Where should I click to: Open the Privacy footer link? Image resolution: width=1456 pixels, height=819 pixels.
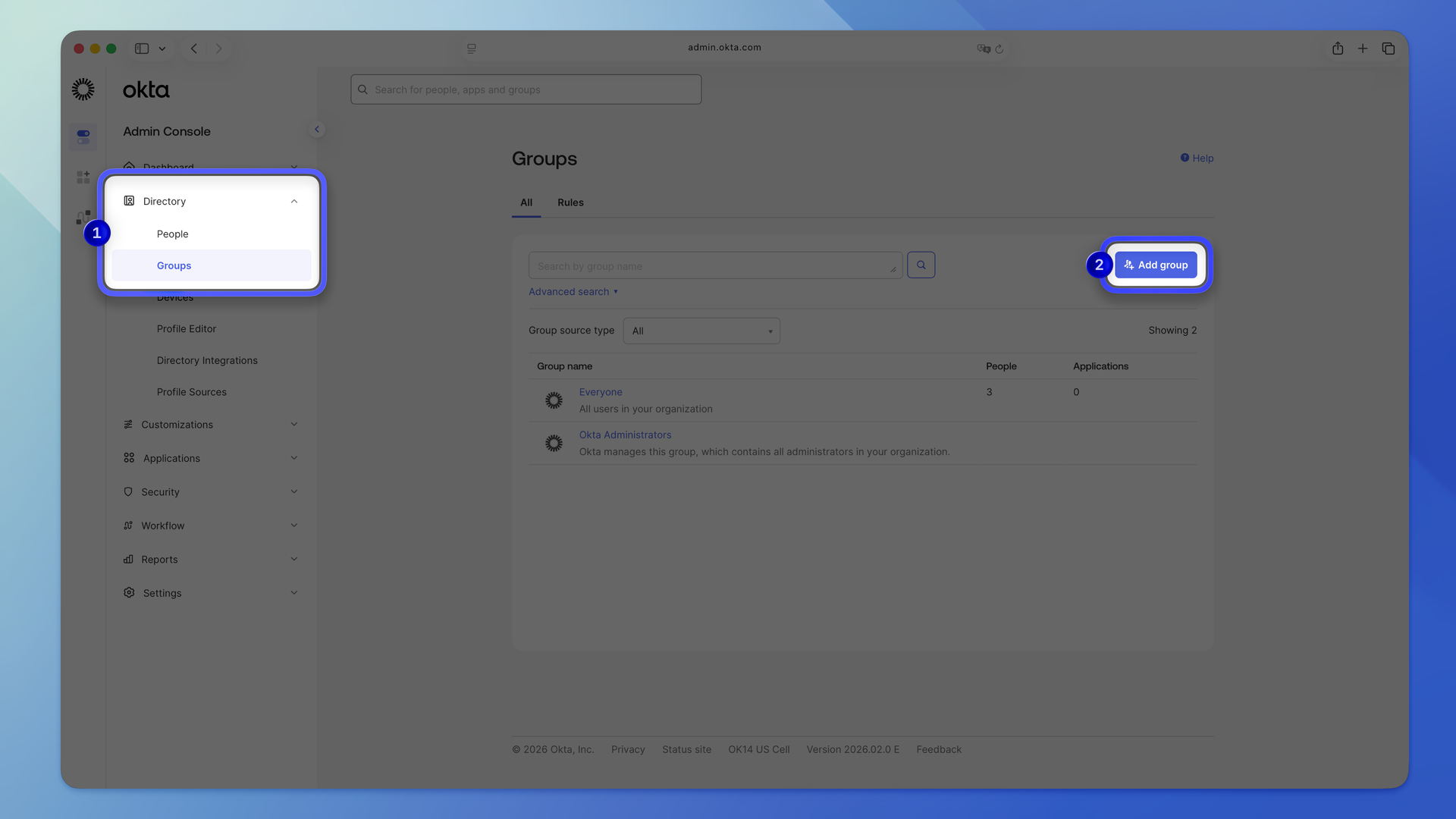point(628,749)
